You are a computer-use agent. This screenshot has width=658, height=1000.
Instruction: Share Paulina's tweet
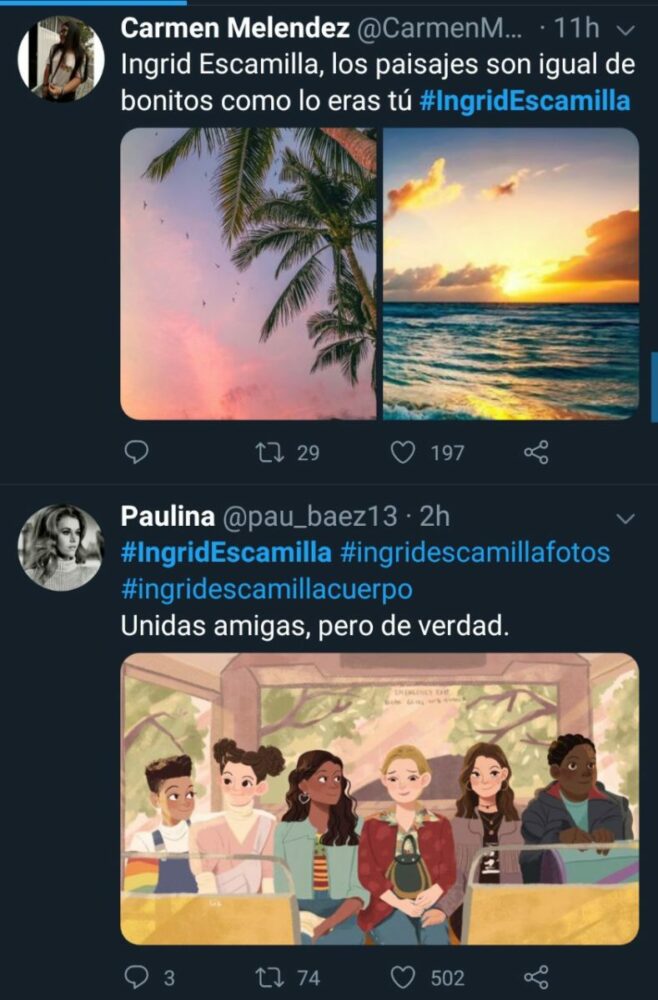(x=536, y=977)
